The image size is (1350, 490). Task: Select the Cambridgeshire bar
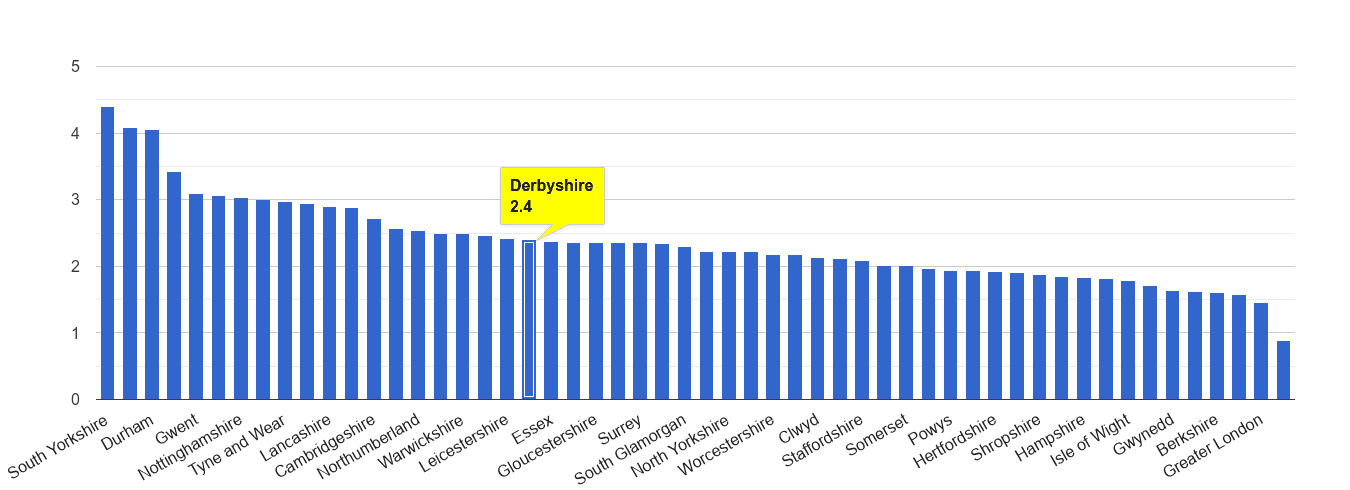click(373, 309)
